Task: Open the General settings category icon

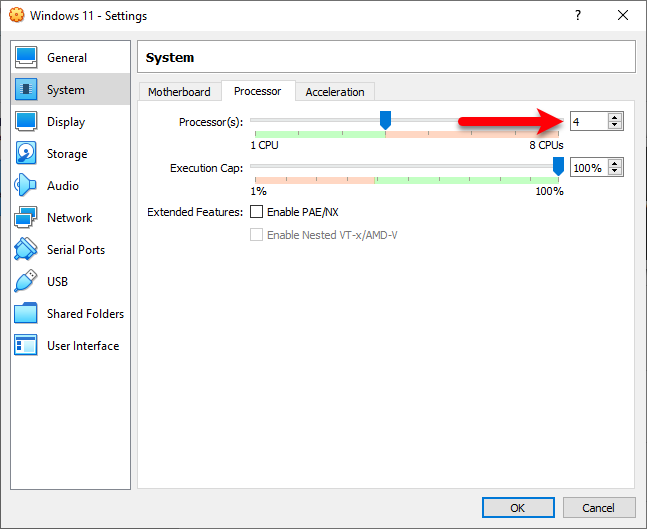Action: pyautogui.click(x=26, y=57)
